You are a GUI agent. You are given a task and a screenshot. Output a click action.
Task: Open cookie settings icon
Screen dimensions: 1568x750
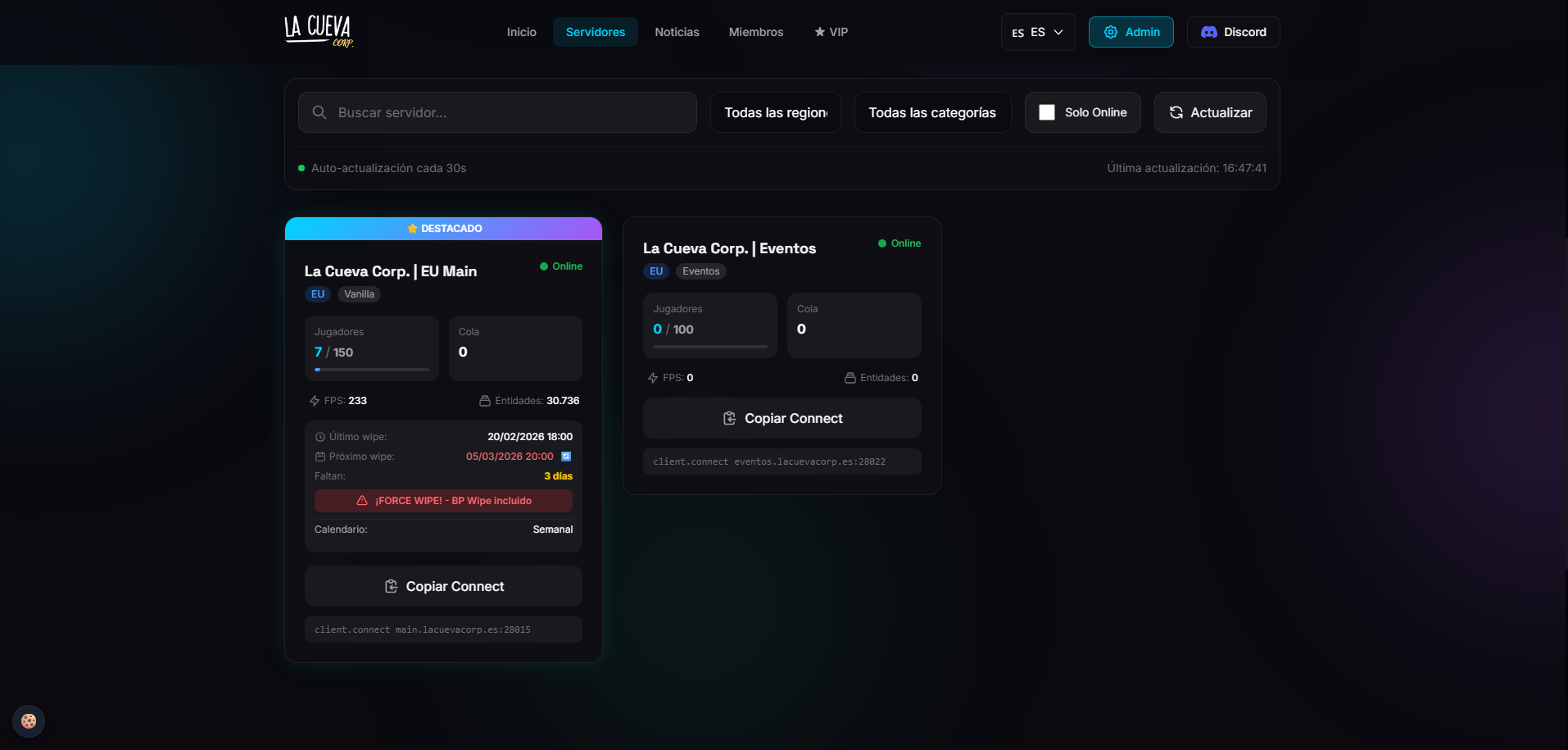click(29, 721)
